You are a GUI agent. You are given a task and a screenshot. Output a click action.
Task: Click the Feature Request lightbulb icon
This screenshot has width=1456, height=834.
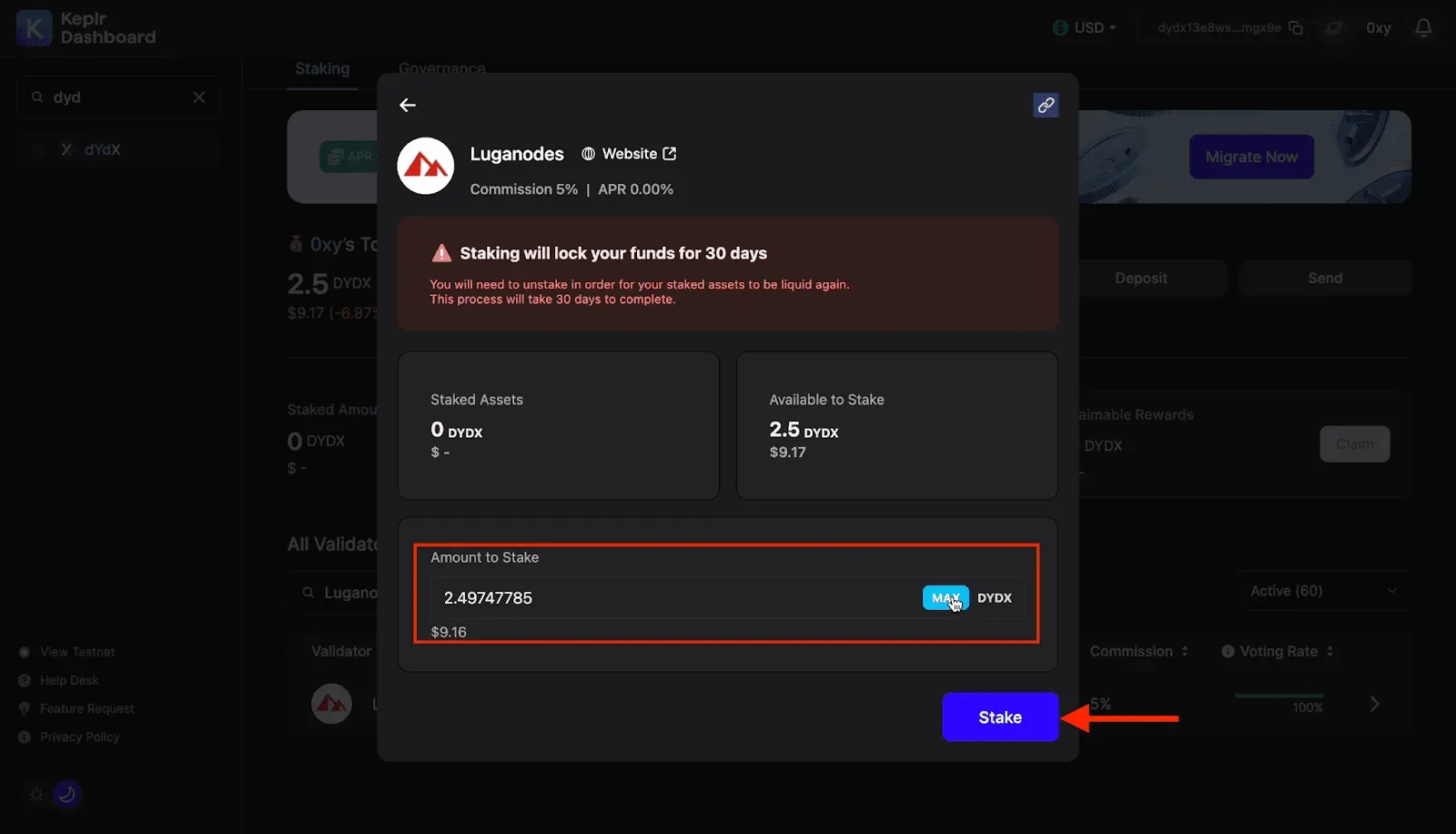(x=25, y=708)
